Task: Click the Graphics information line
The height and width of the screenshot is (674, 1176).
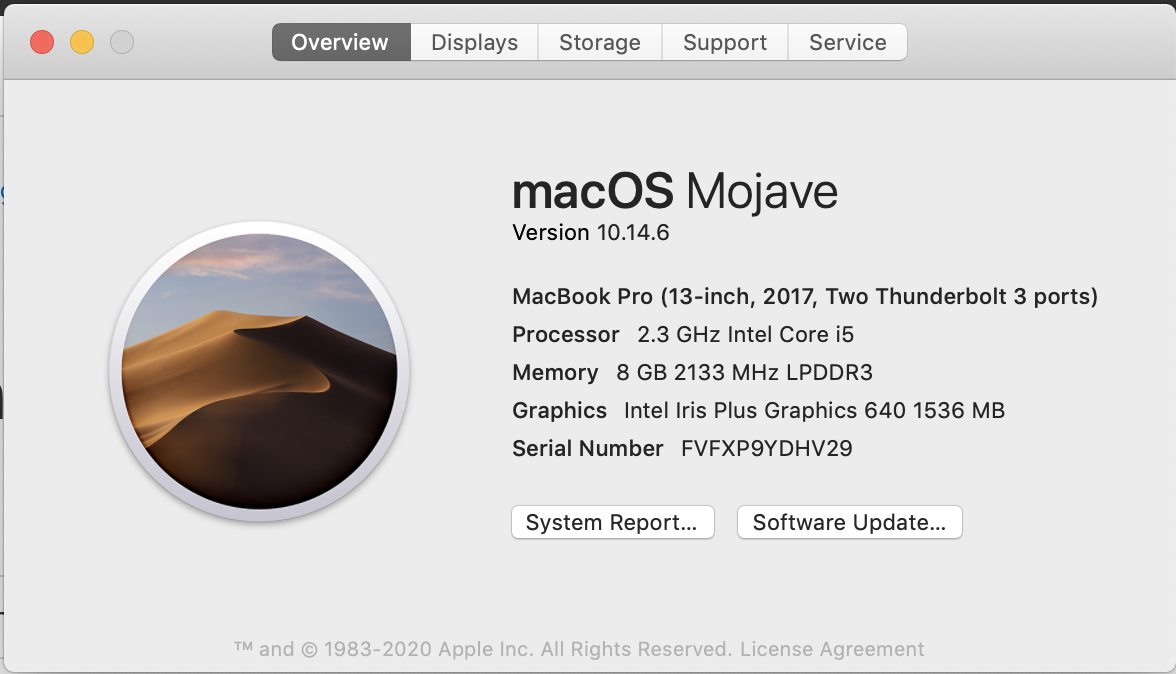Action: pyautogui.click(x=759, y=410)
